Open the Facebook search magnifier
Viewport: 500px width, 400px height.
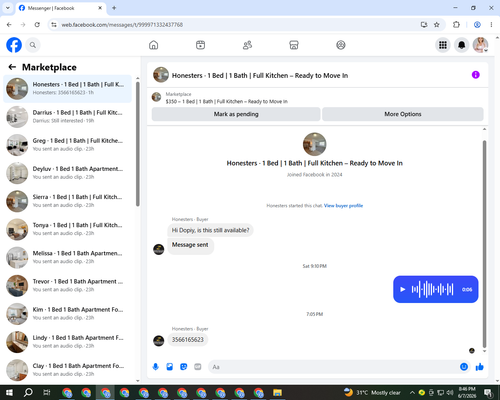tap(33, 45)
